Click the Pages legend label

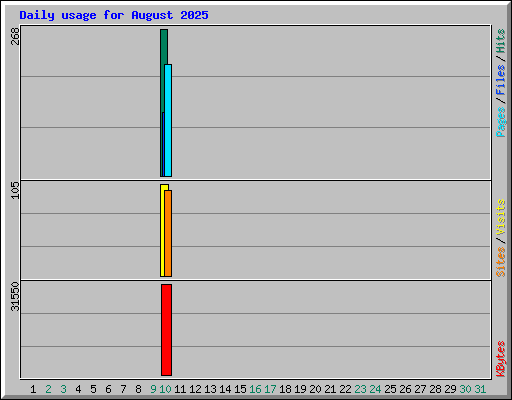click(500, 122)
